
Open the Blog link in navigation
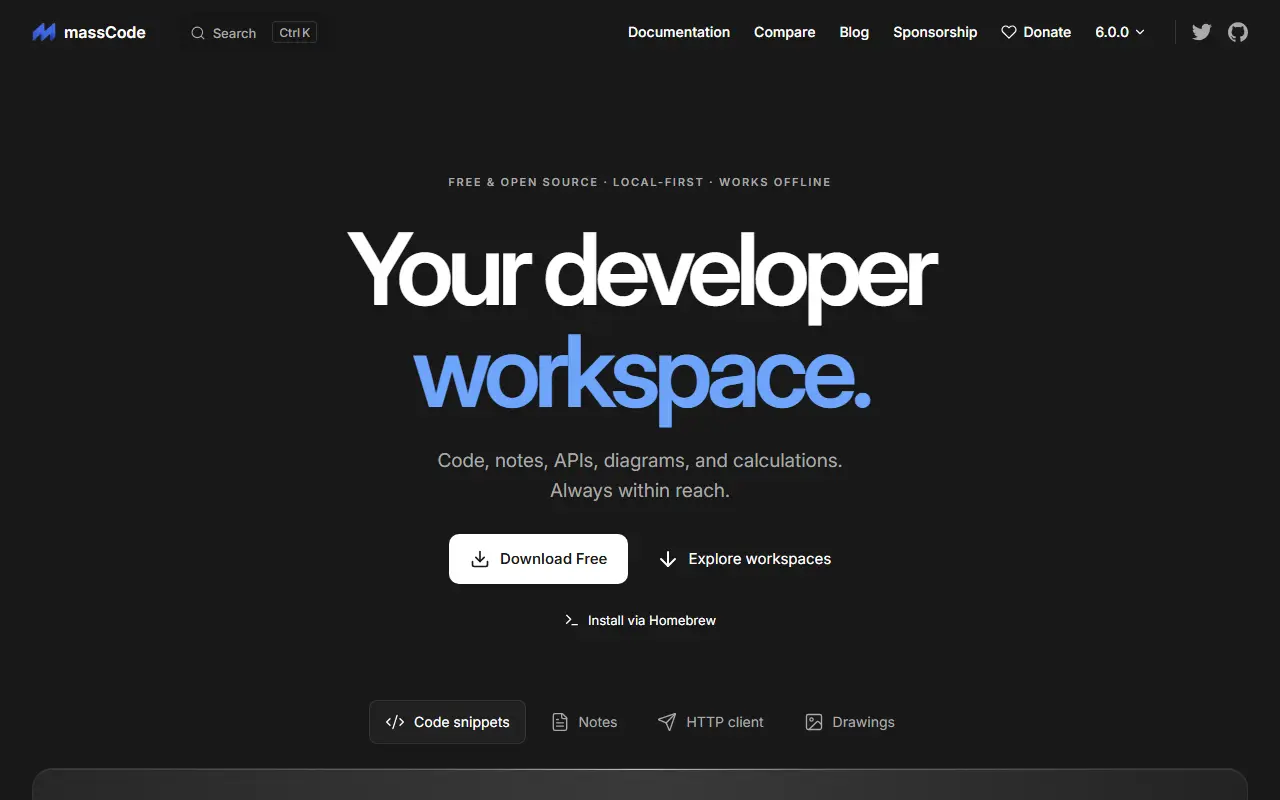(854, 32)
